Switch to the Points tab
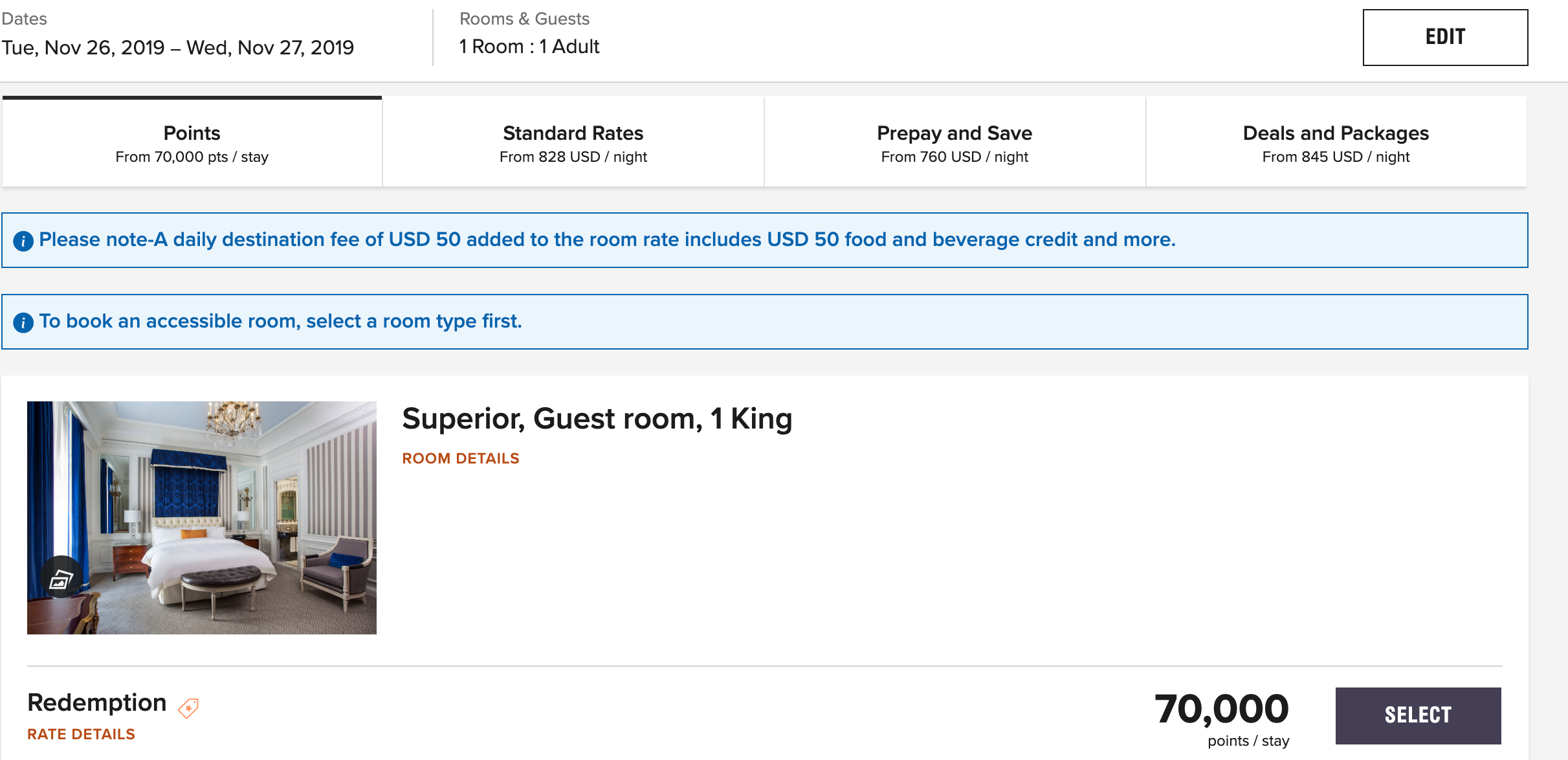The width and height of the screenshot is (1568, 760). [191, 141]
